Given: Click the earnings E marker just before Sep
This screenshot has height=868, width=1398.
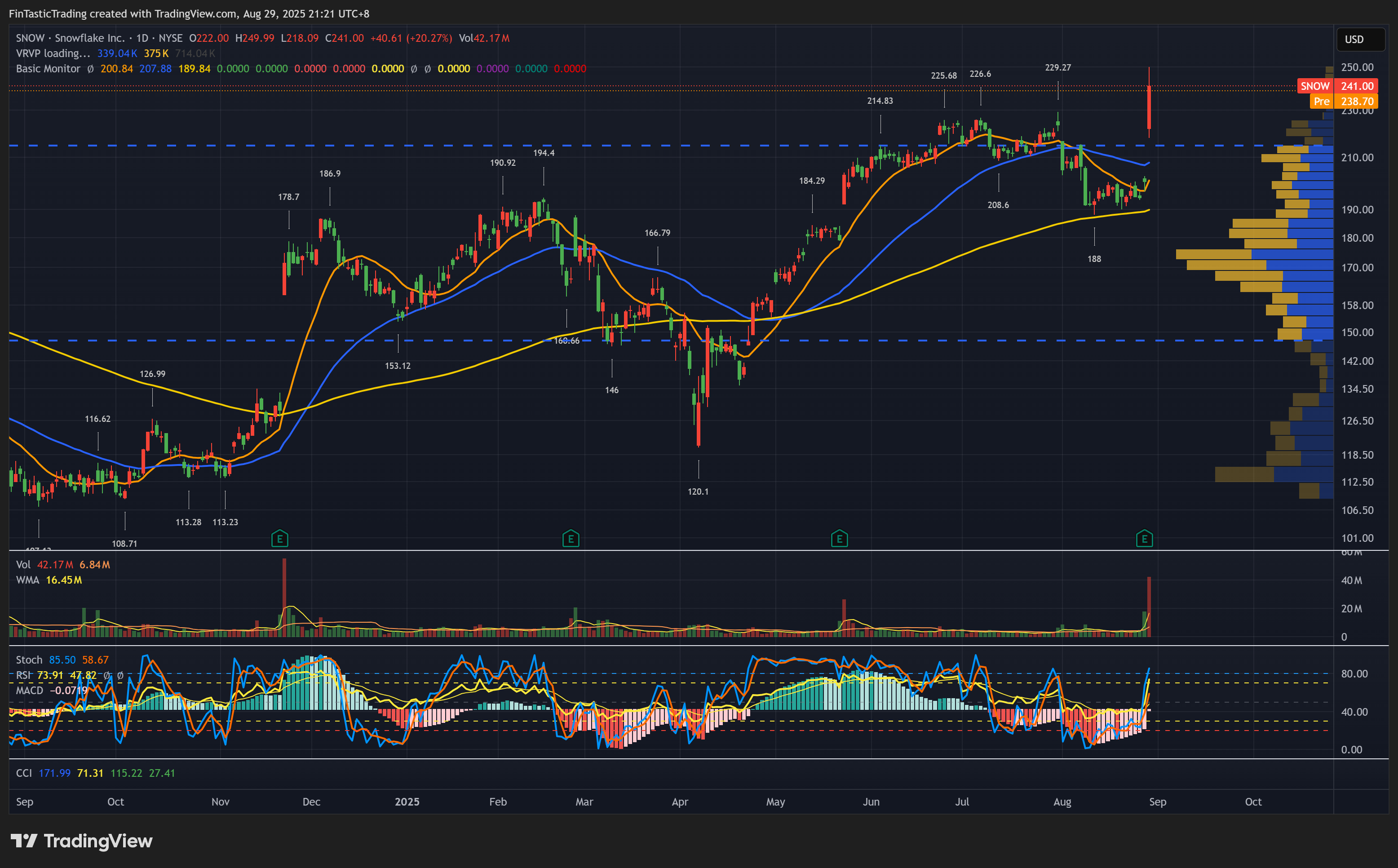Looking at the screenshot, I should 1144,539.
